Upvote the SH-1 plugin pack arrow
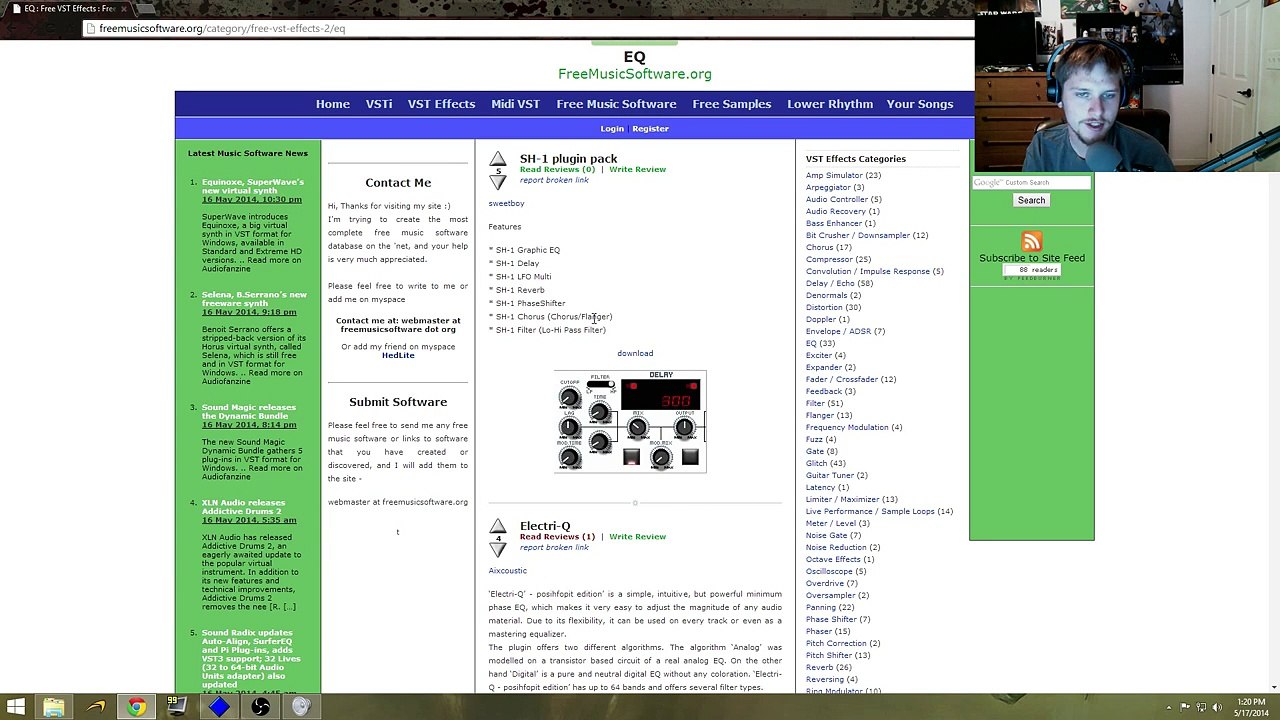 pos(497,159)
